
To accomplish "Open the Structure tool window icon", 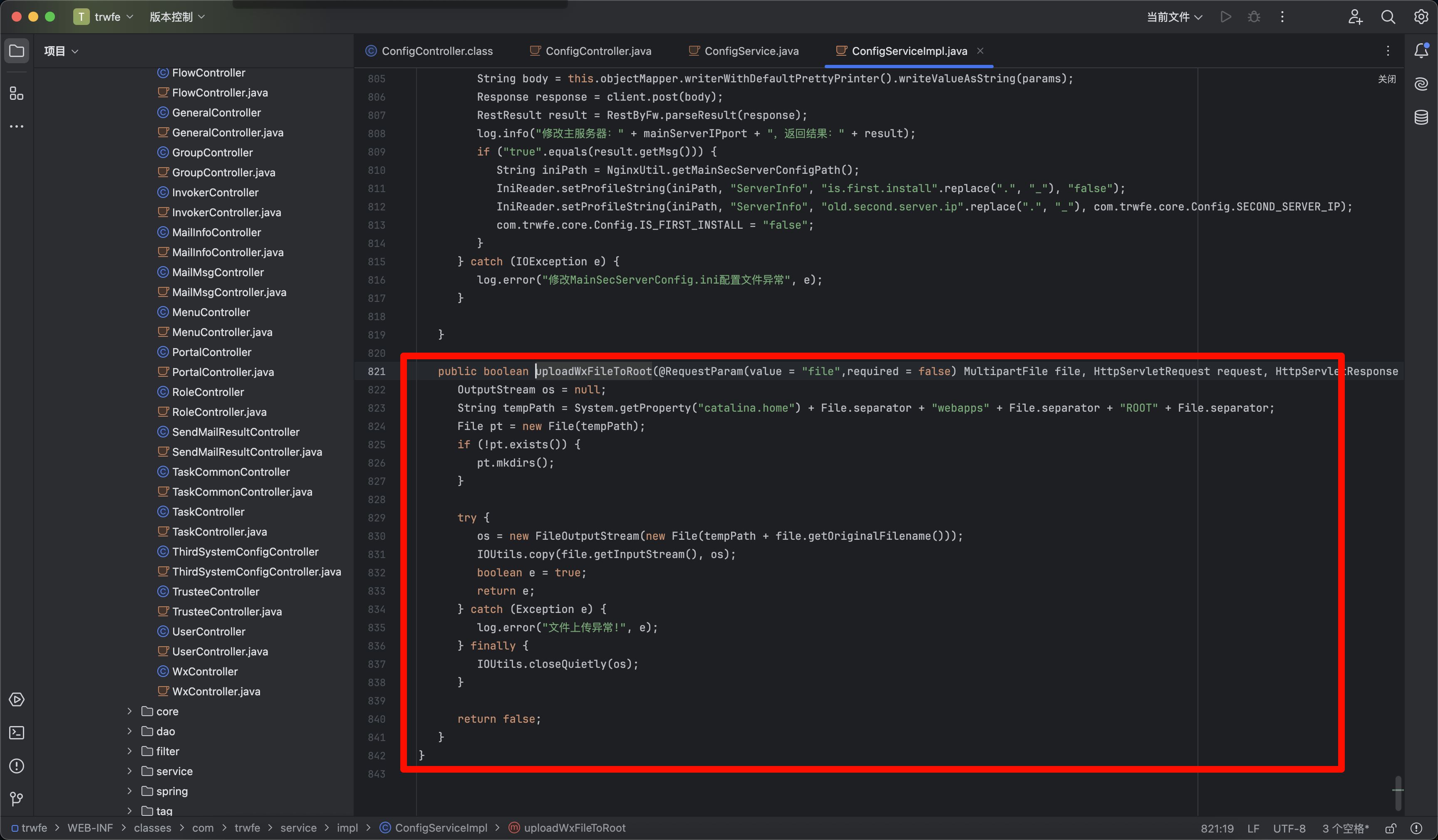I will [x=17, y=94].
